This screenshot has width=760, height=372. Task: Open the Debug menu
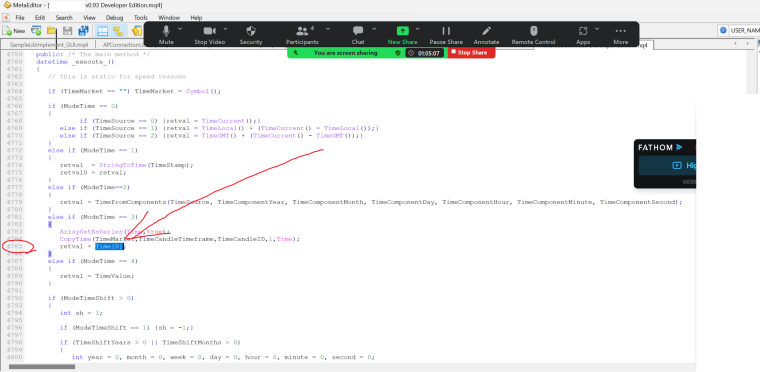[x=114, y=17]
